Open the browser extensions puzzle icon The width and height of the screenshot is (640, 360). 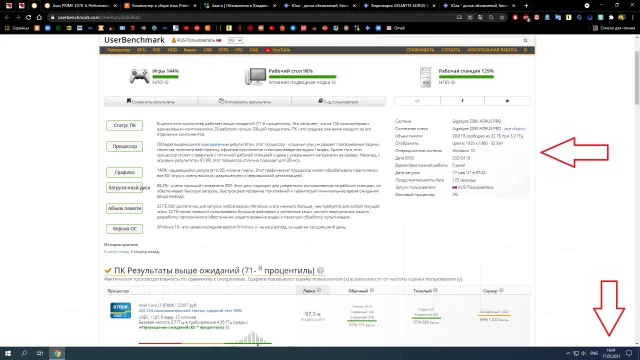coord(611,18)
